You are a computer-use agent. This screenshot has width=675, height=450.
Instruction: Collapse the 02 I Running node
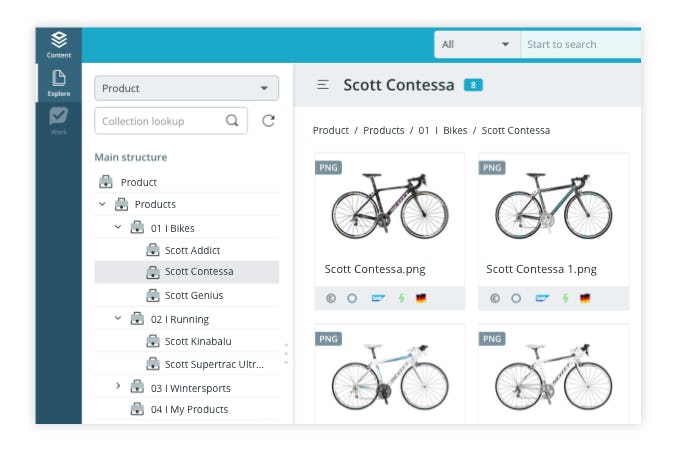118,318
